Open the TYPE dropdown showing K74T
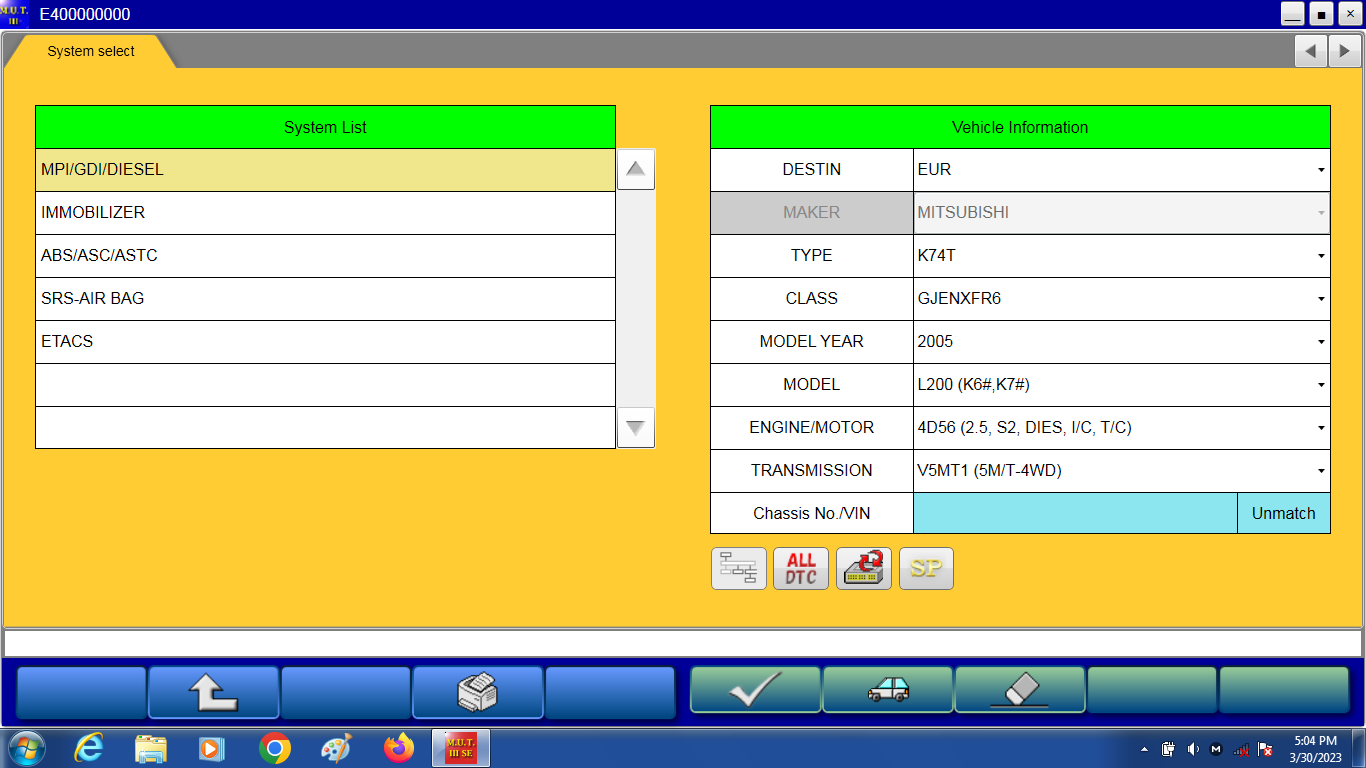Screen dimensions: 1366x768 [1121, 256]
